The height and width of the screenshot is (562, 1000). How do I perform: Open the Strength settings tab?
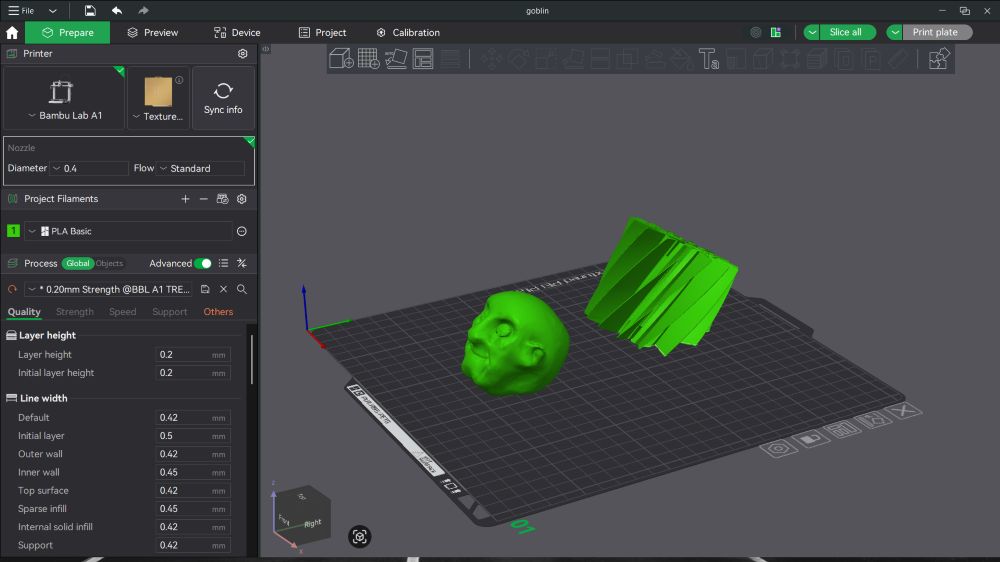point(75,312)
